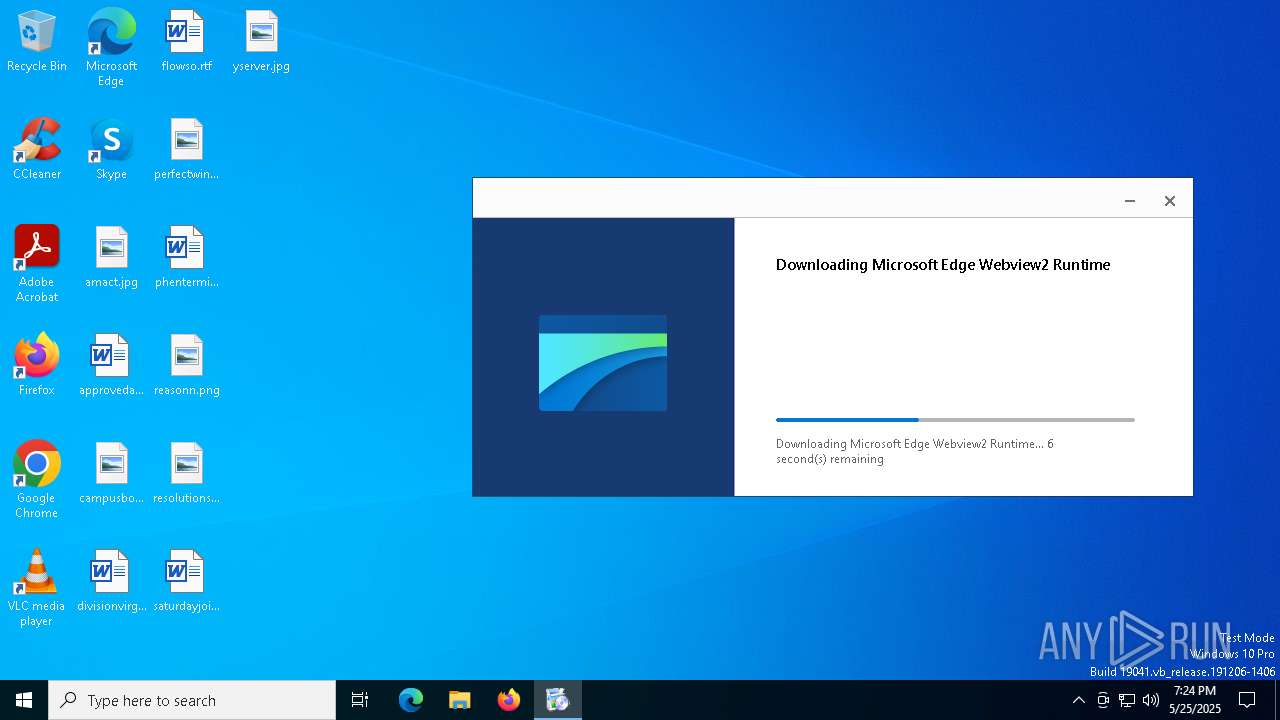Open the Windows Start menu
1280x720 pixels.
[x=24, y=700]
